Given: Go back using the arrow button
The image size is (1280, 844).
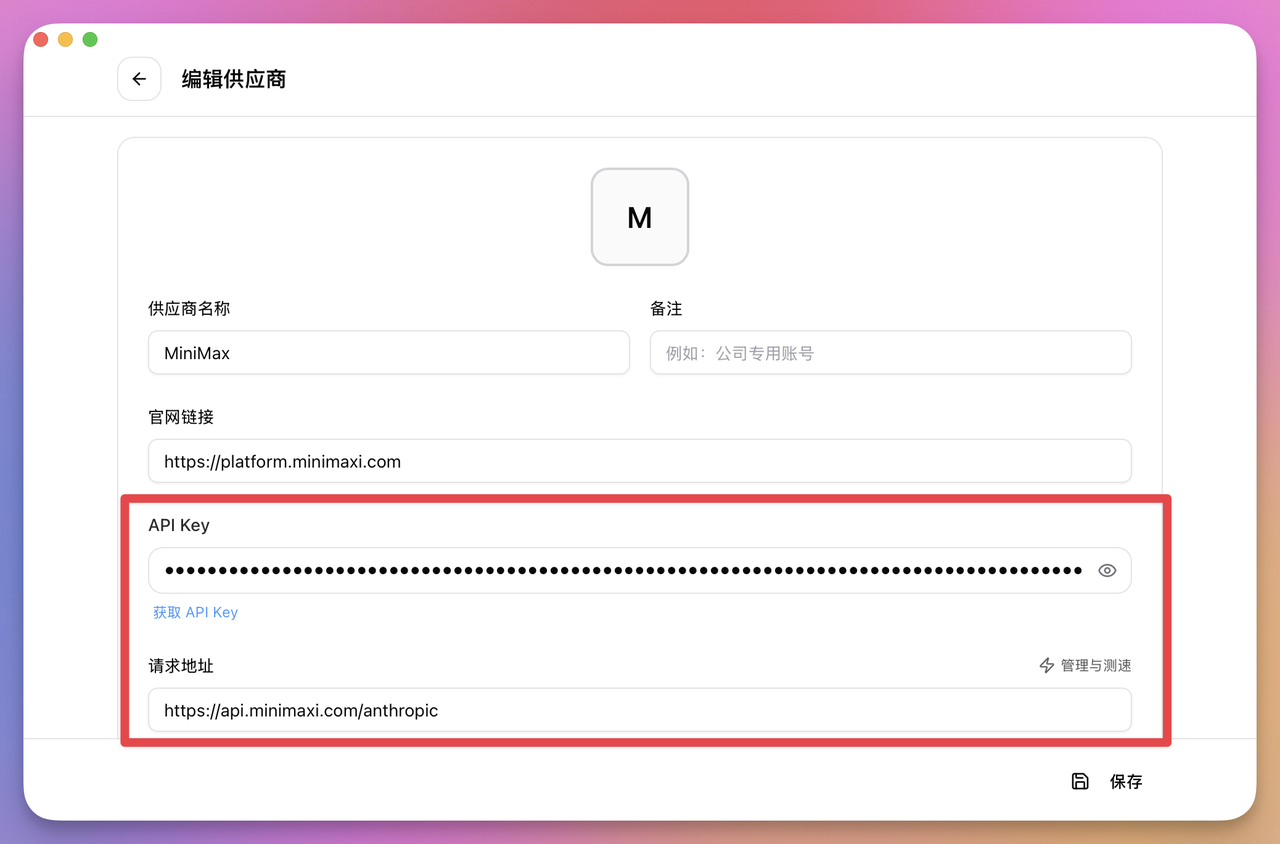Looking at the screenshot, I should tap(139, 79).
